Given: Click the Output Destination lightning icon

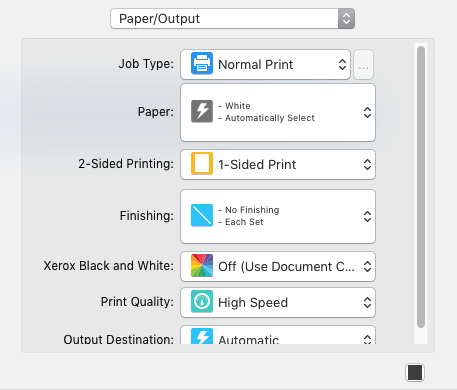Looking at the screenshot, I should pos(202,336).
